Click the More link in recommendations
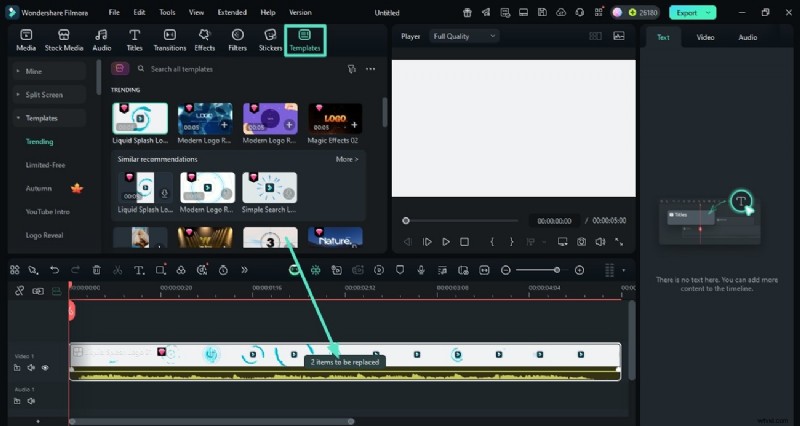Screen dimensions: 800x426 (347, 159)
